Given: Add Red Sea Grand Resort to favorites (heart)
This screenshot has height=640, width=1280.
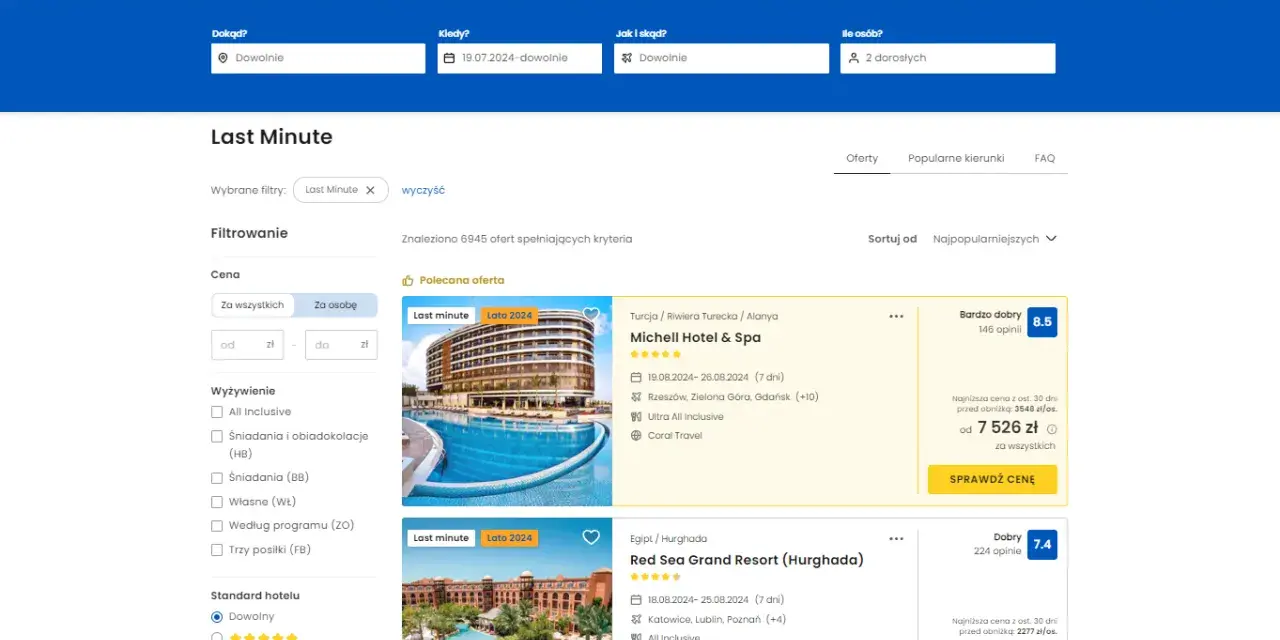Looking at the screenshot, I should tap(591, 537).
